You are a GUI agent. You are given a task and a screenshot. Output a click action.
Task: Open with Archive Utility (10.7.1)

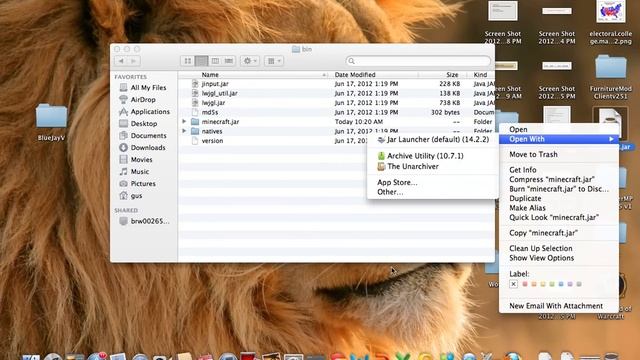(432, 156)
